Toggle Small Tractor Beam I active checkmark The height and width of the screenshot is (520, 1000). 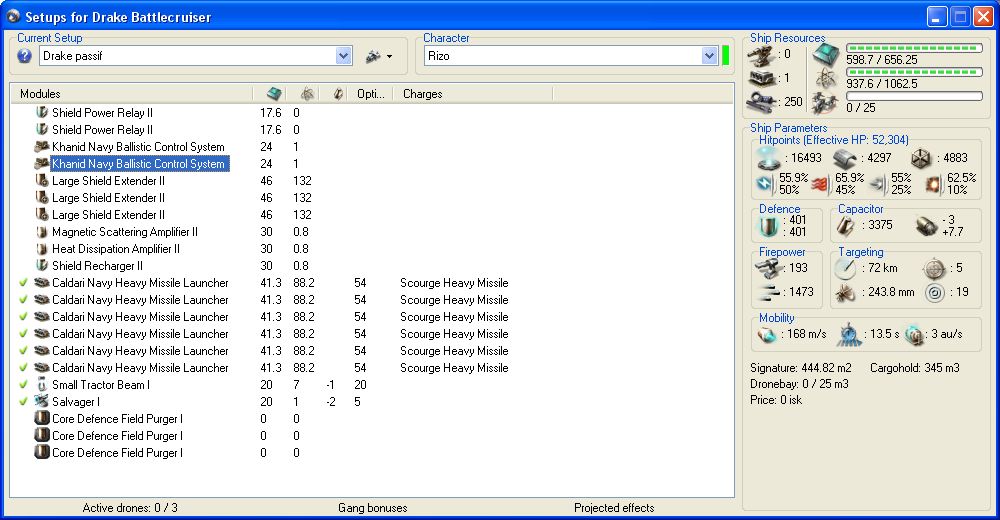point(24,385)
